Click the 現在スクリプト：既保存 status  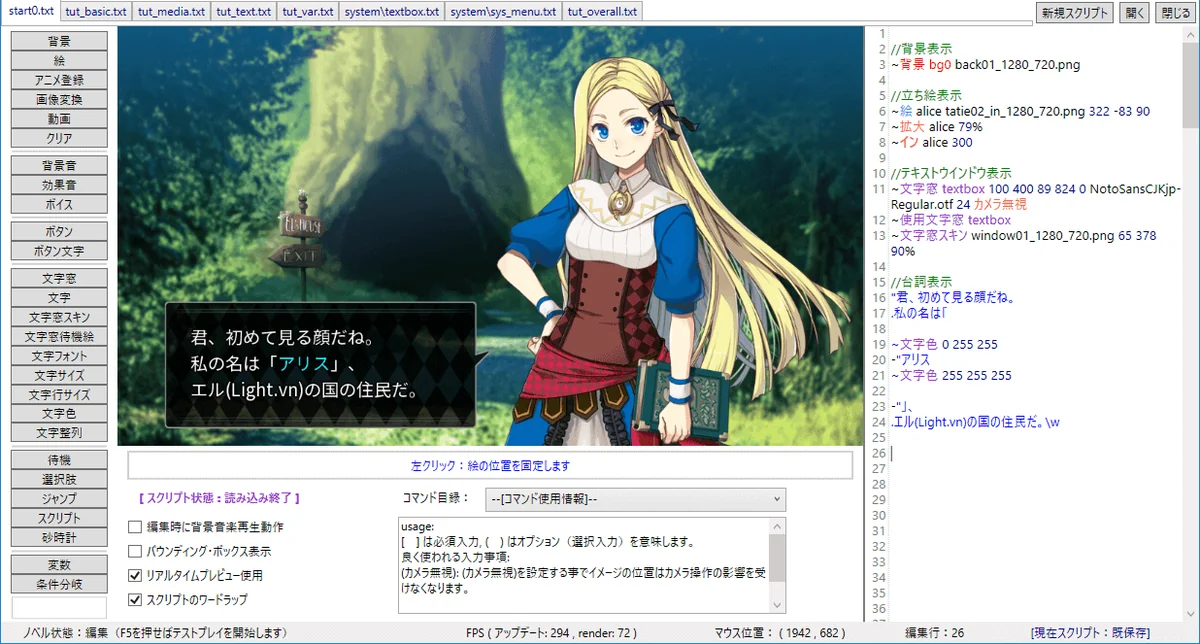coord(1091,633)
